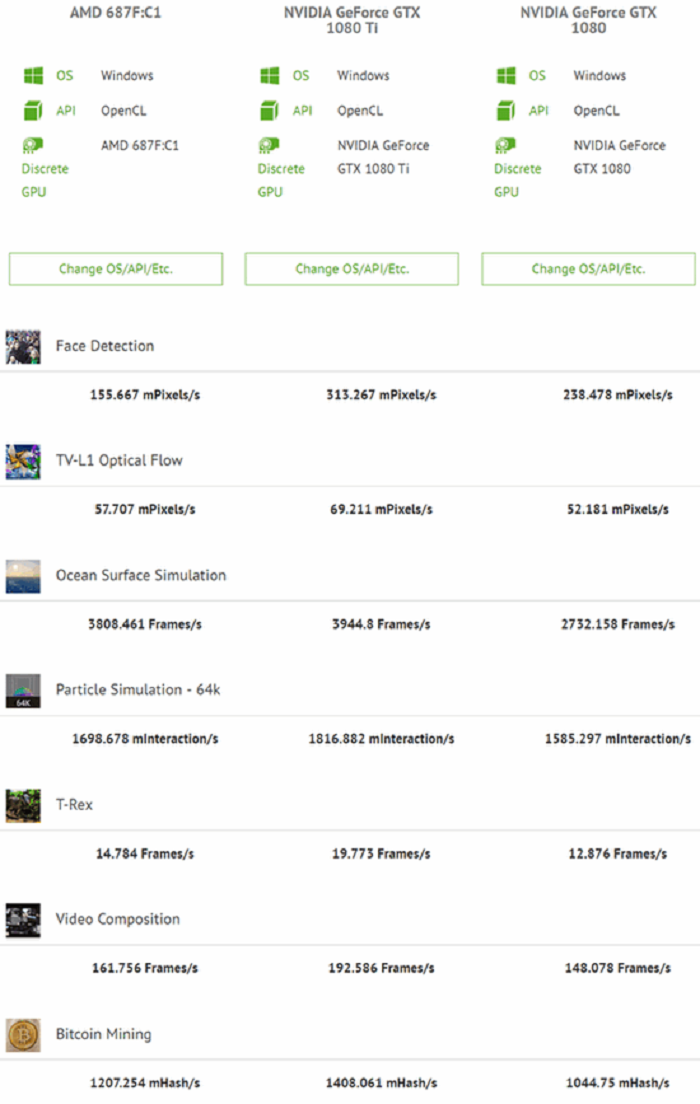Open the Video Composition thumbnail
This screenshot has height=1104, width=700.
[x=23, y=920]
